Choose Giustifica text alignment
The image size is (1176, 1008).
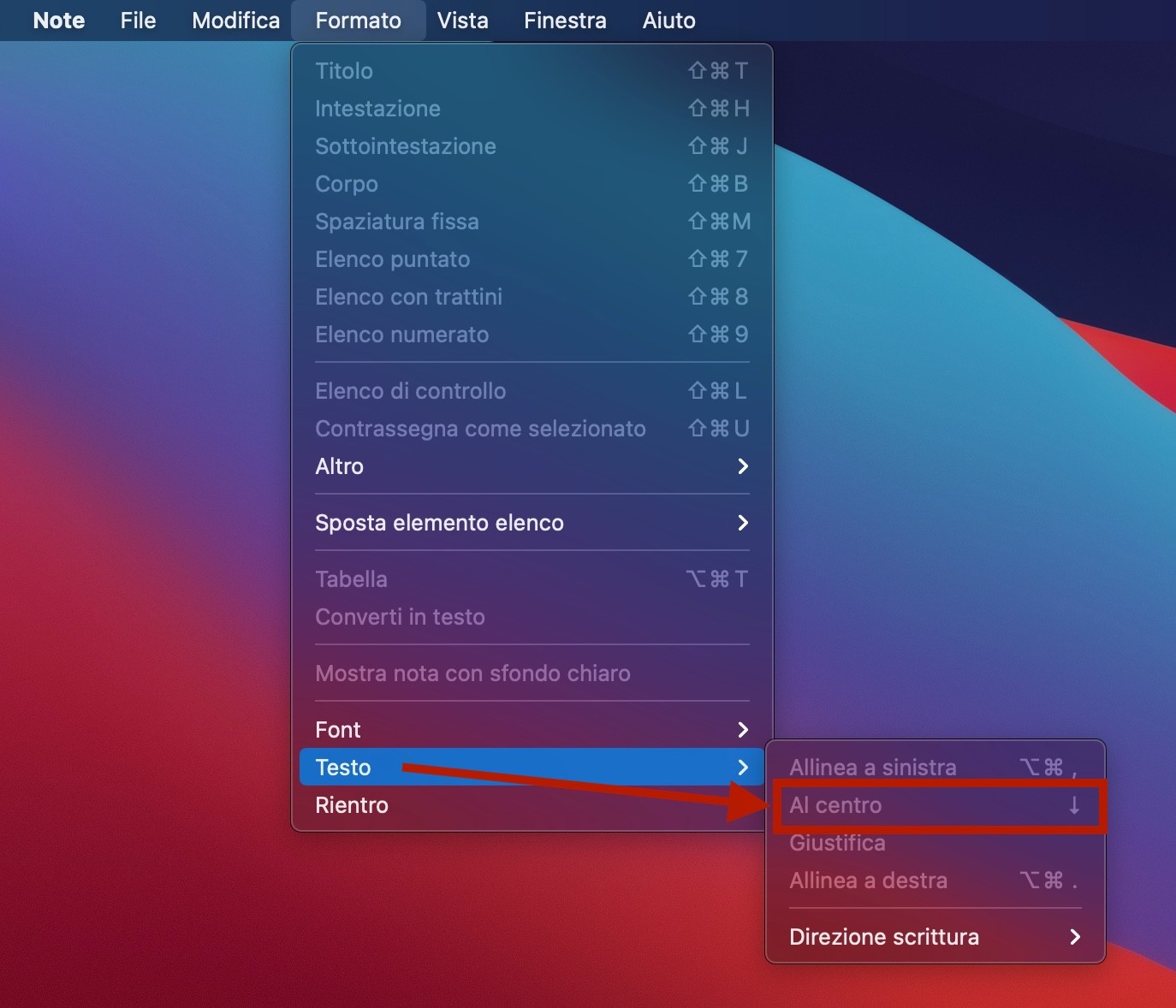click(x=935, y=843)
